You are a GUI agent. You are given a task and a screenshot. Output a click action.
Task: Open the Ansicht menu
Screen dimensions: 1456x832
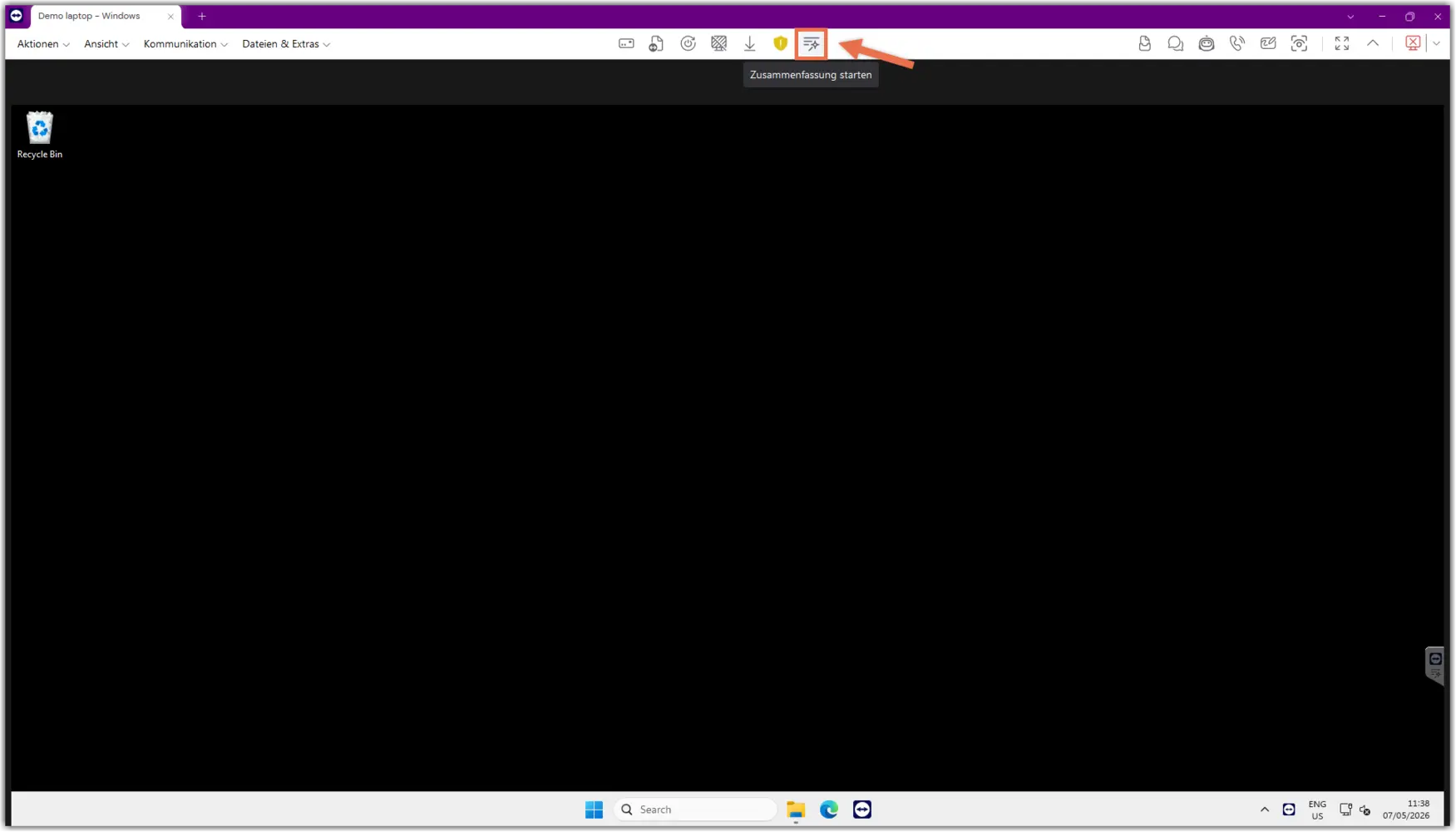(106, 44)
